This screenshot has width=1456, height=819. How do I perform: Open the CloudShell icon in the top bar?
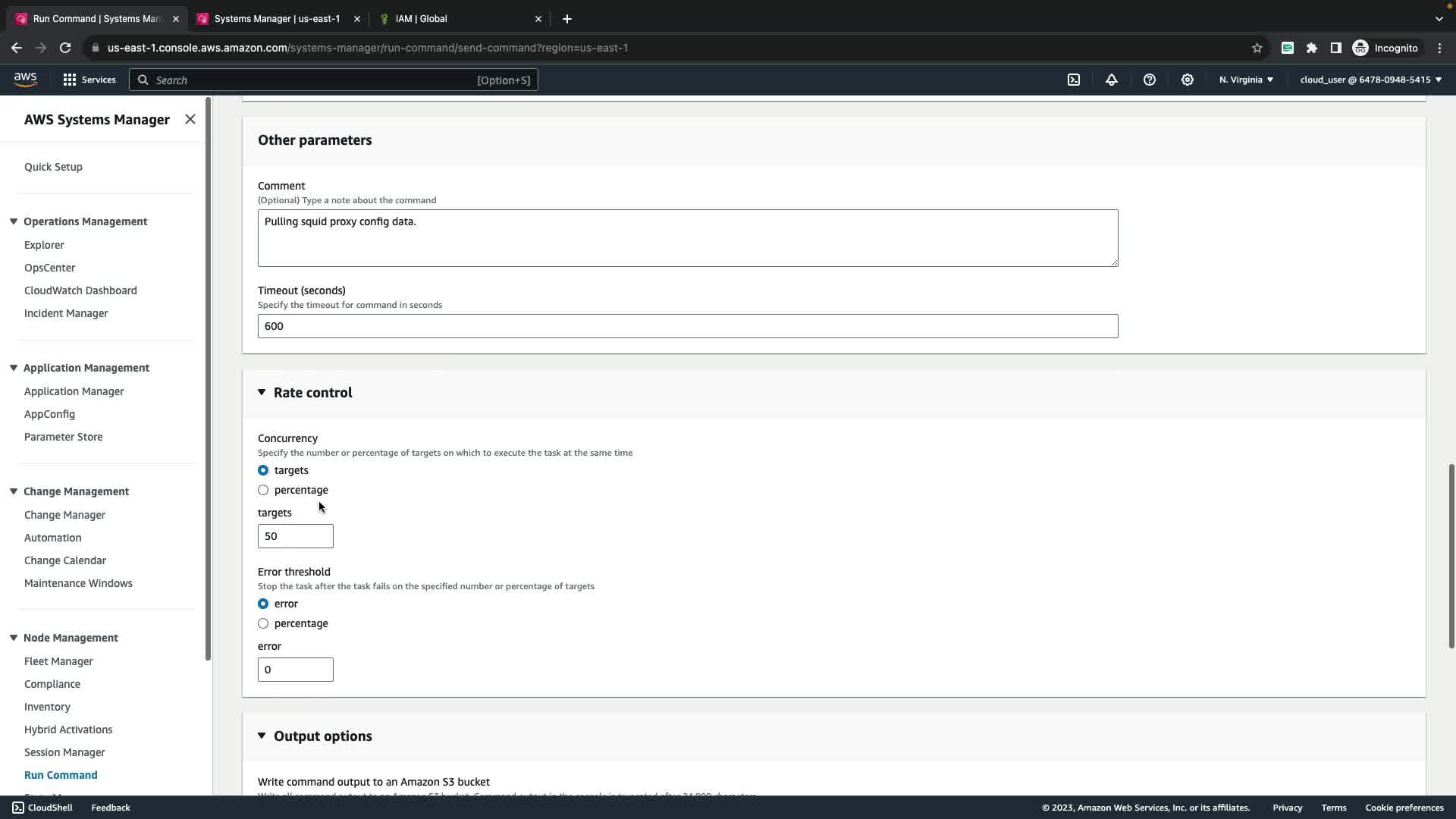tap(1074, 80)
